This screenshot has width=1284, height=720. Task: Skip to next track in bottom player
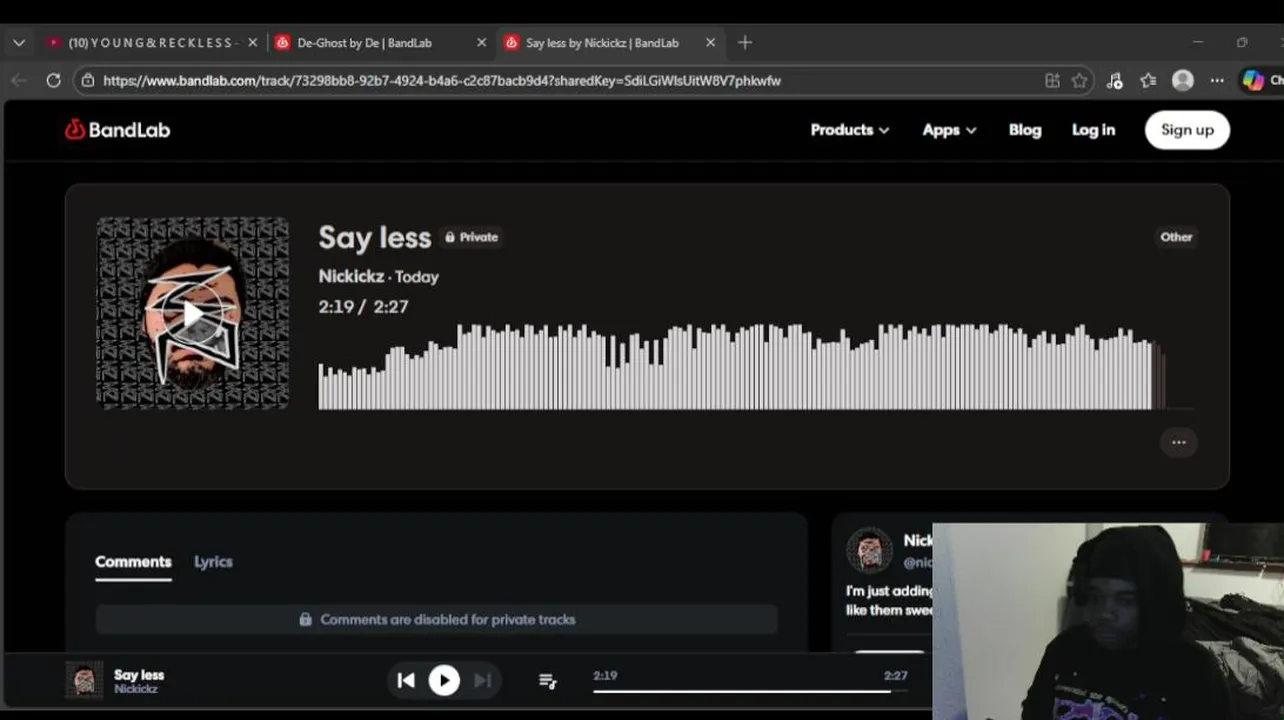pos(482,680)
